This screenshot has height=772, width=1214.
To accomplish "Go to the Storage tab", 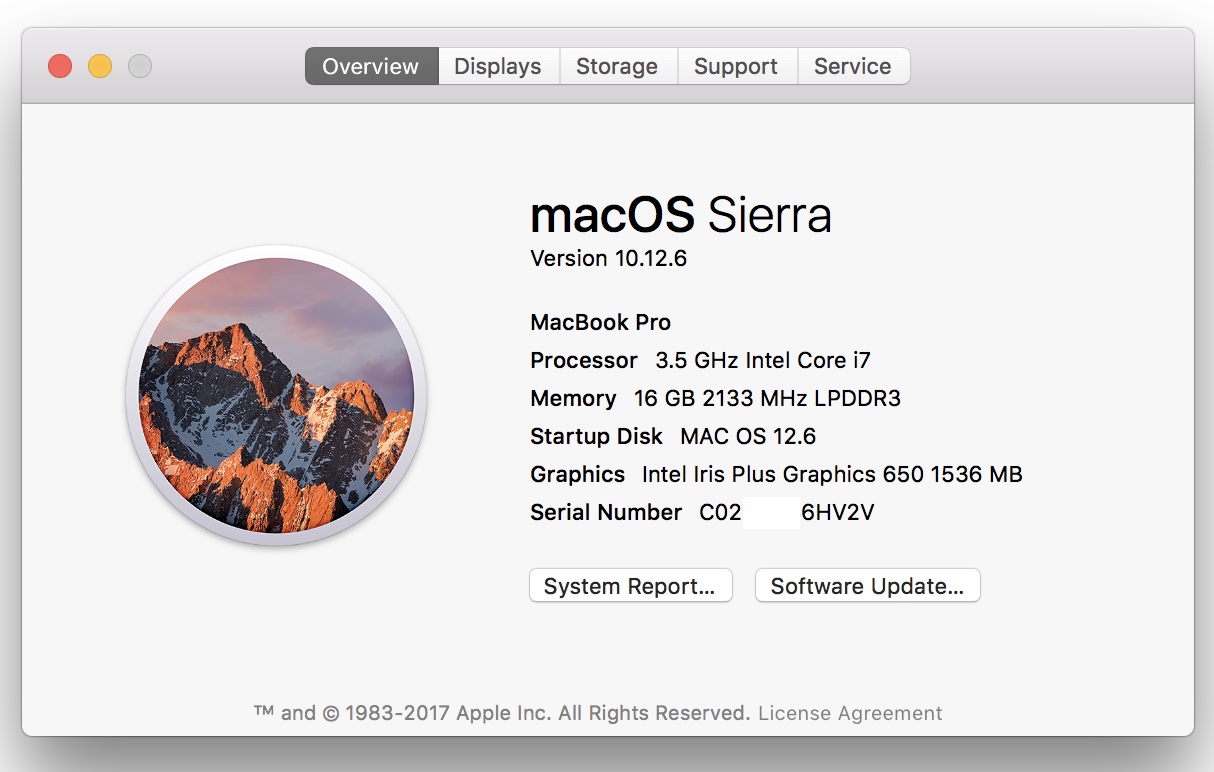I will point(617,66).
